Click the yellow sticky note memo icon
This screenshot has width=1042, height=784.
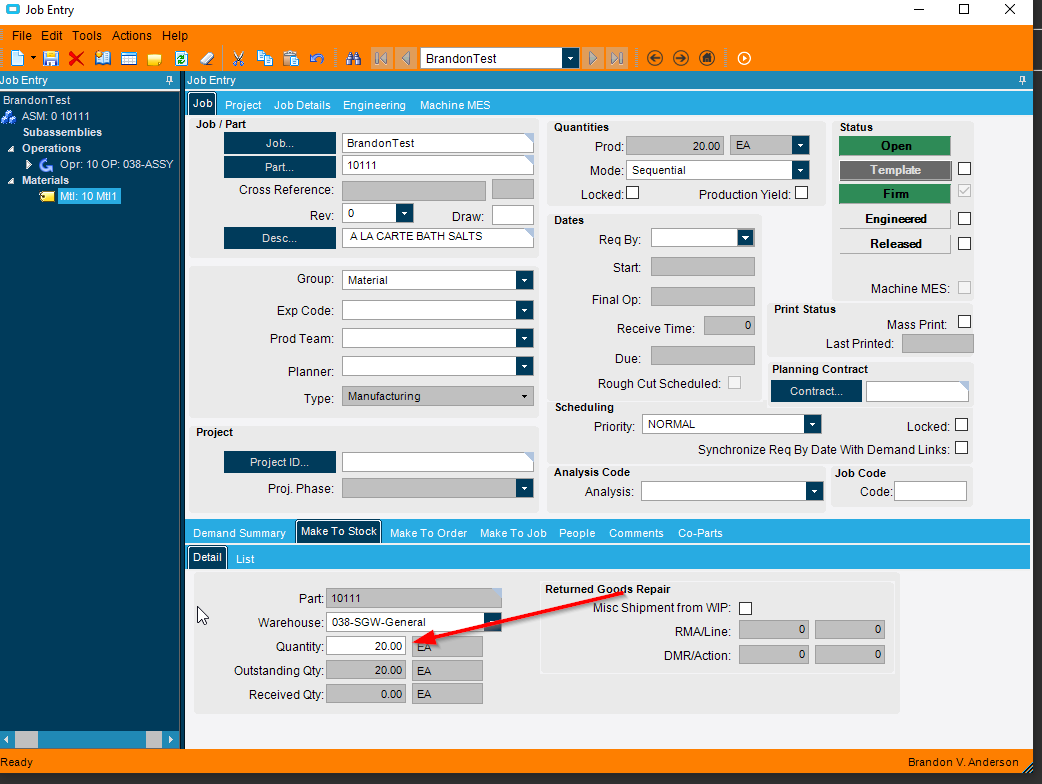coord(155,59)
